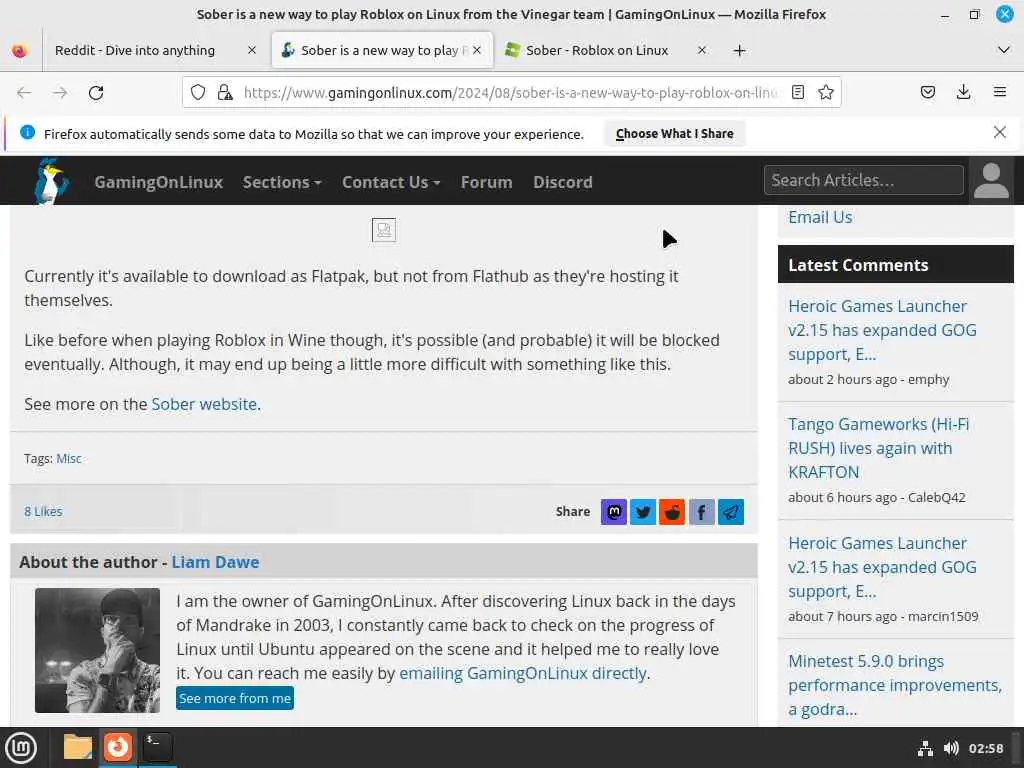Expand the Sections dropdown menu
Image resolution: width=1024 pixels, height=768 pixels.
click(282, 182)
